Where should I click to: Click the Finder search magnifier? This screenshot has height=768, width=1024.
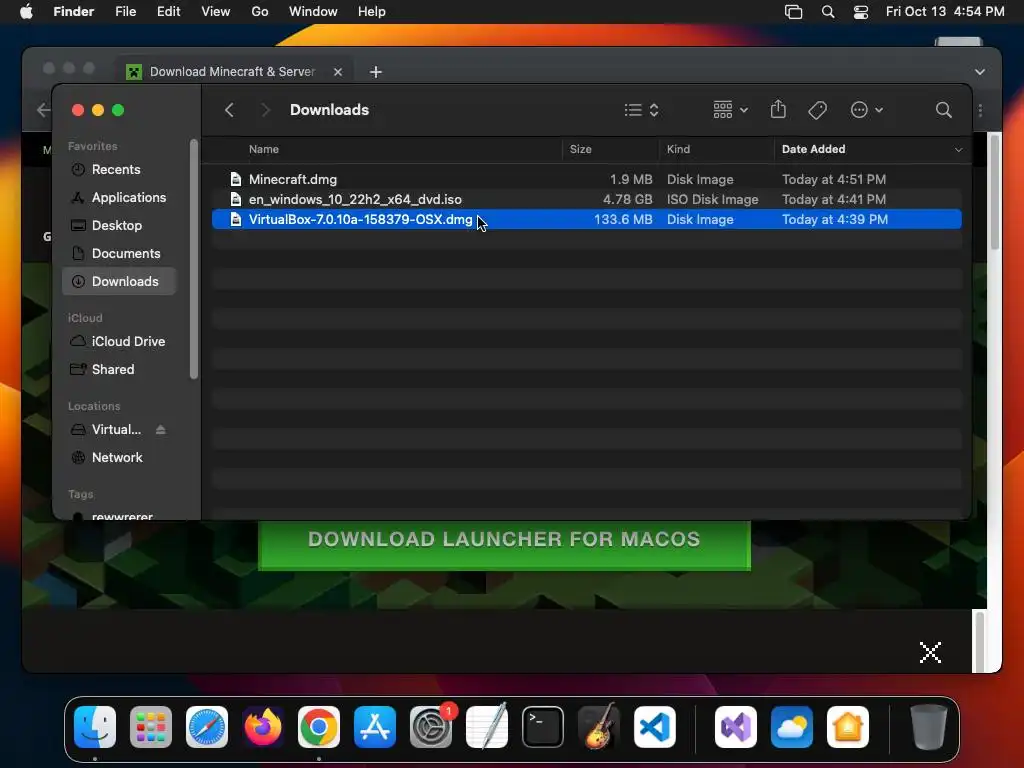click(x=943, y=110)
